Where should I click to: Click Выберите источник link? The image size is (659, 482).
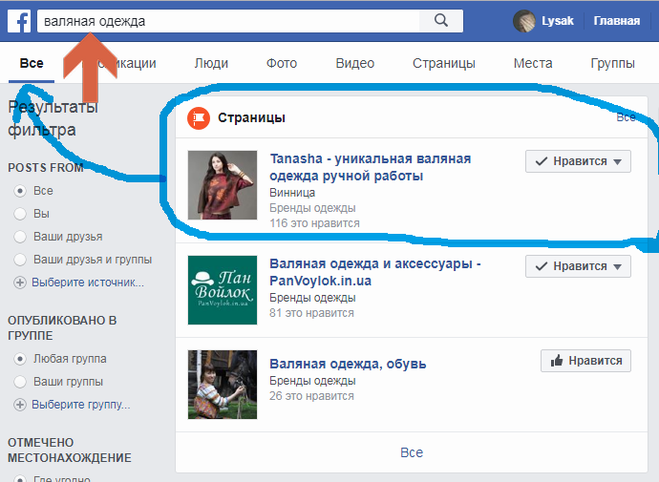pos(88,282)
